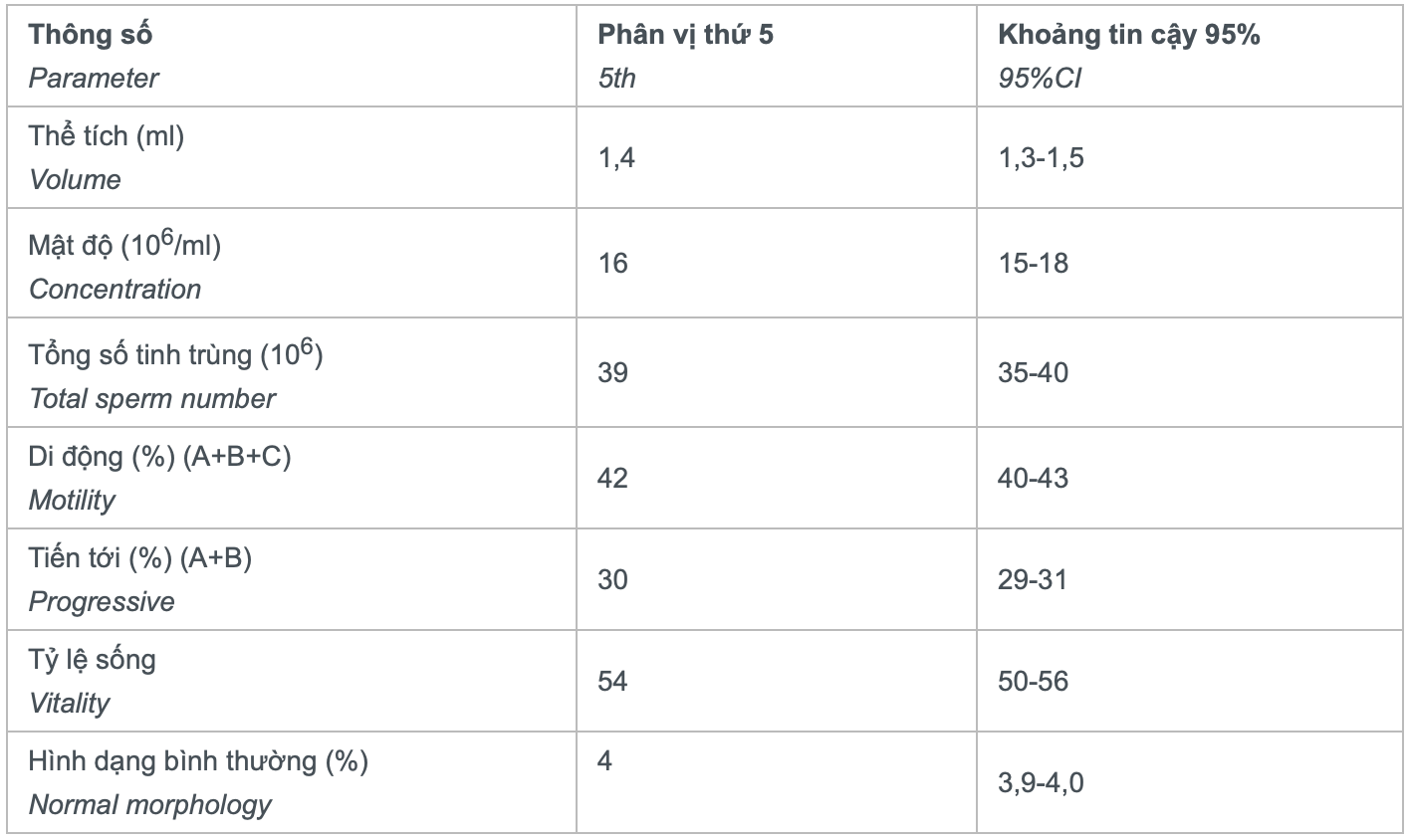Click the "Tiến tới (%) (A+B)" label
The image size is (1410, 840).
(x=139, y=557)
